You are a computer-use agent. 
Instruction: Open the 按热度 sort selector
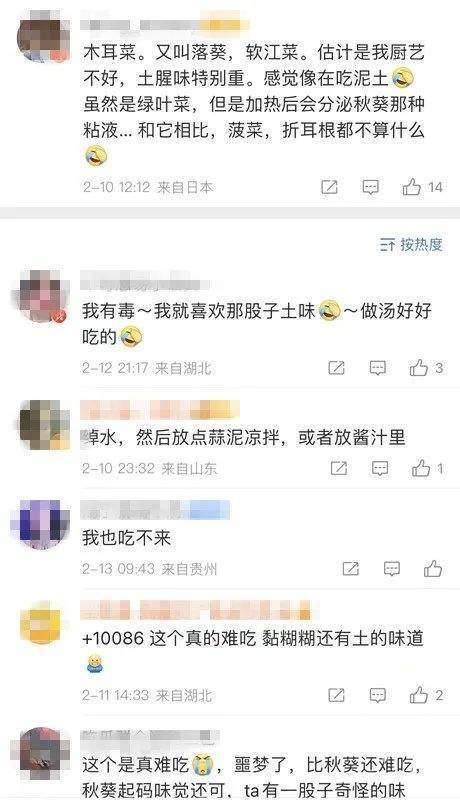(411, 244)
